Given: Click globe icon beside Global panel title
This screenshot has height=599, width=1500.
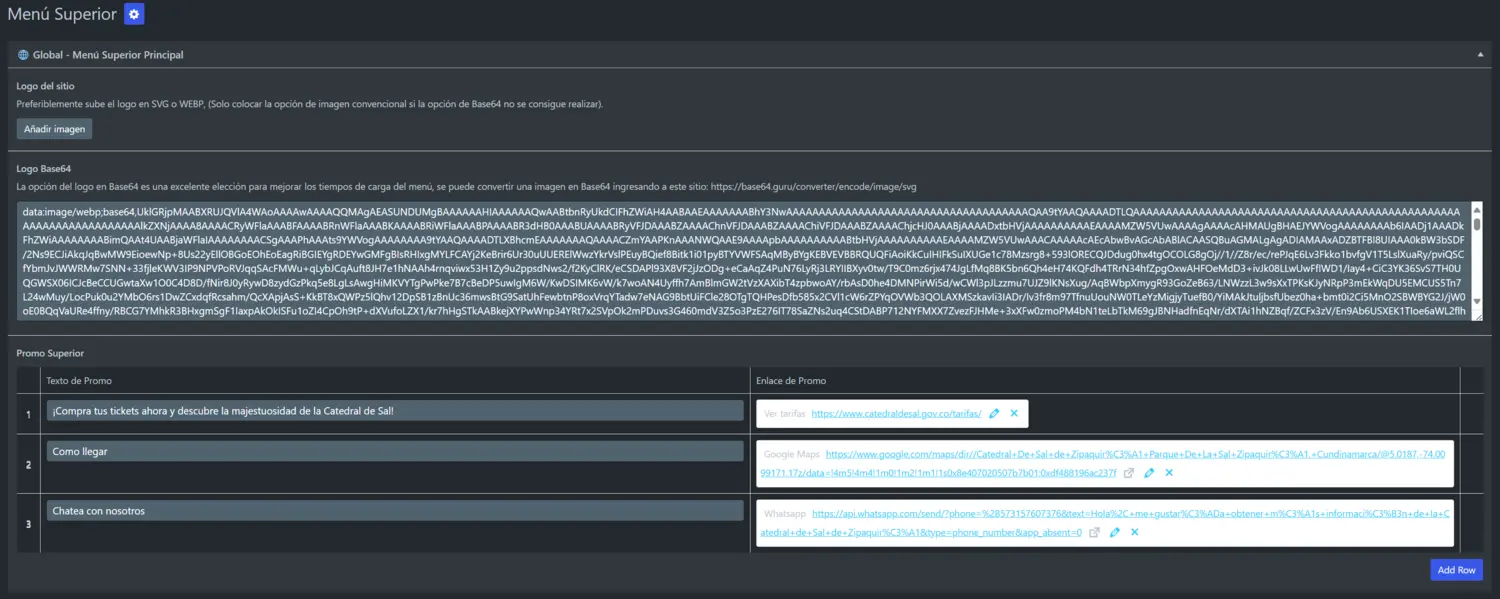Looking at the screenshot, I should click(x=23, y=55).
